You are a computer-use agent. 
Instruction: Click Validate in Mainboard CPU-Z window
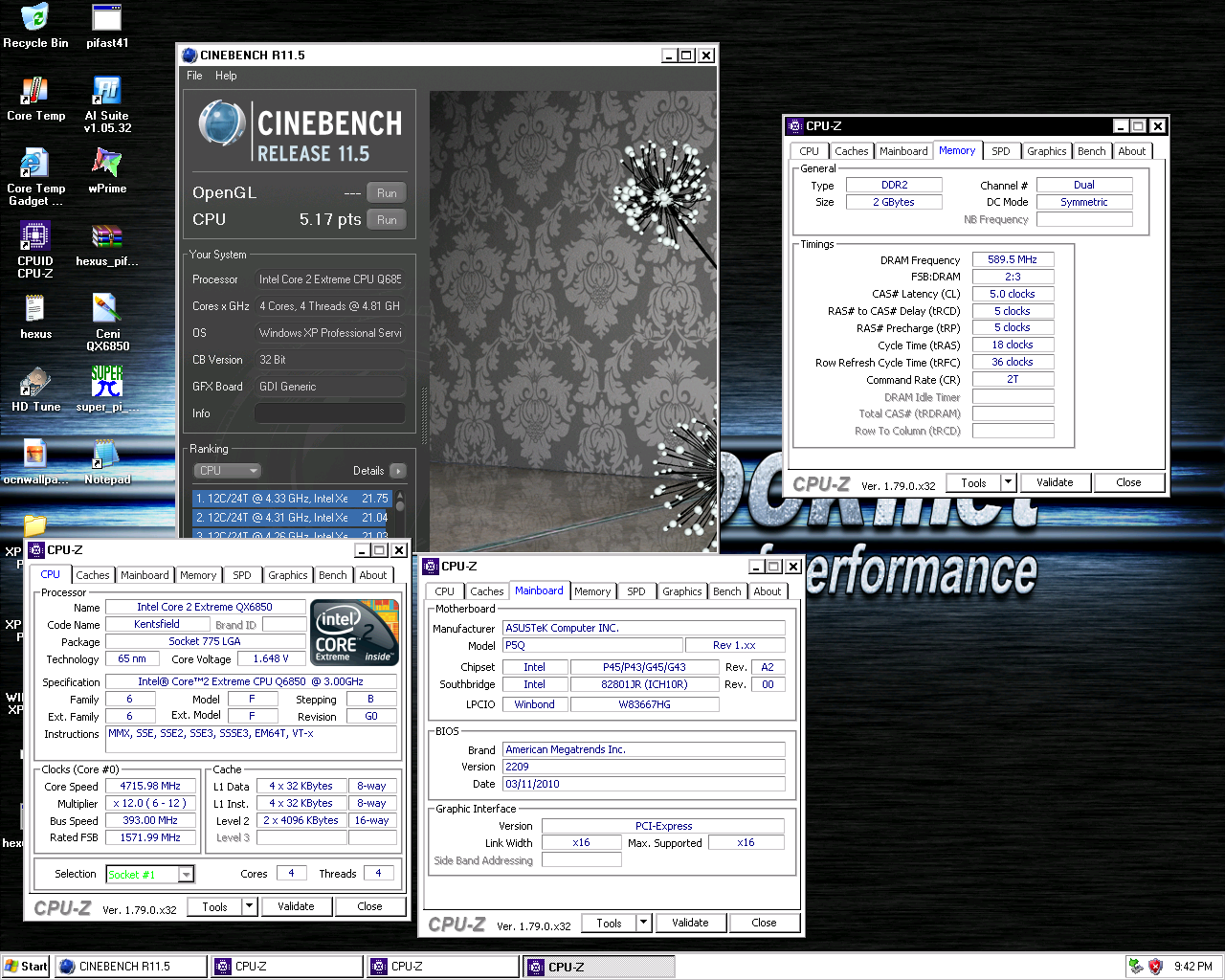click(690, 924)
